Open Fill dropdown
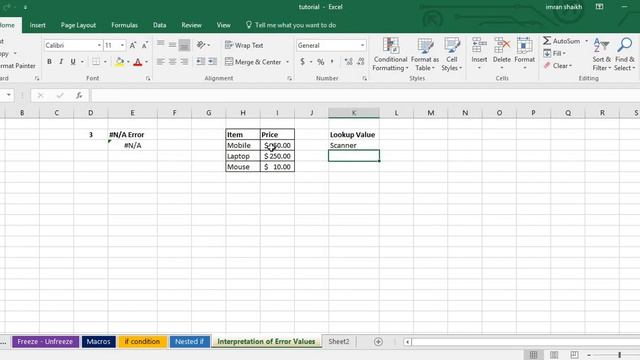The height and width of the screenshot is (360, 640). tap(555, 53)
